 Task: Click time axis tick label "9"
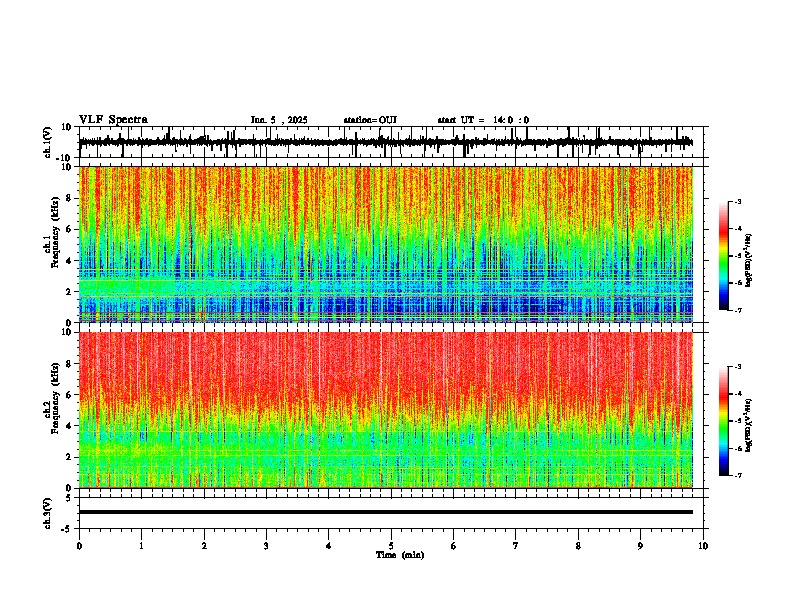640,546
